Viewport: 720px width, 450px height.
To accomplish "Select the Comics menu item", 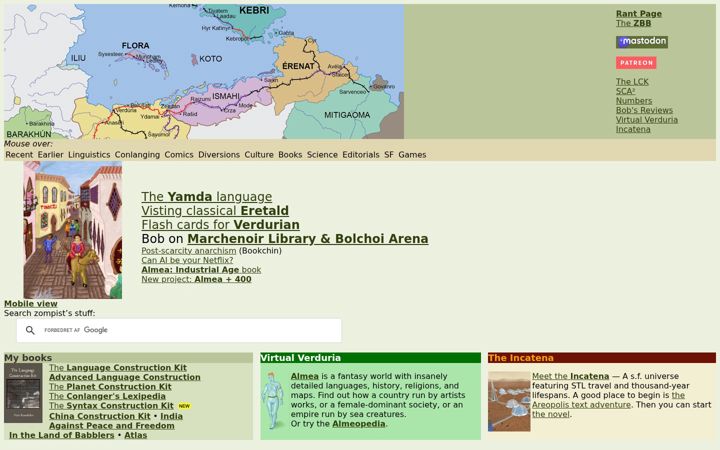I will (179, 155).
